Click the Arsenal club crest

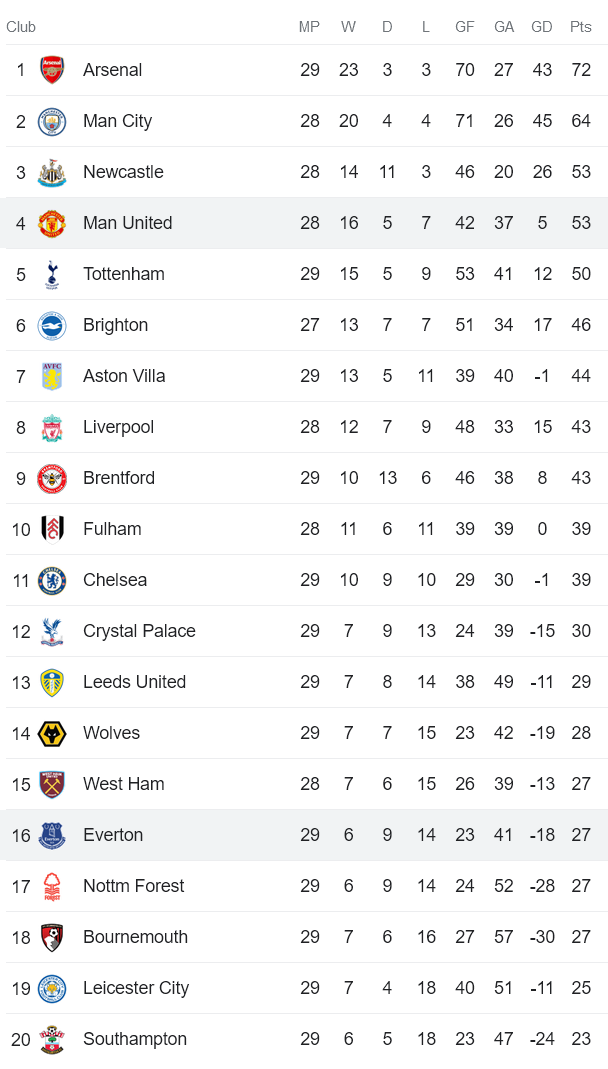point(52,70)
